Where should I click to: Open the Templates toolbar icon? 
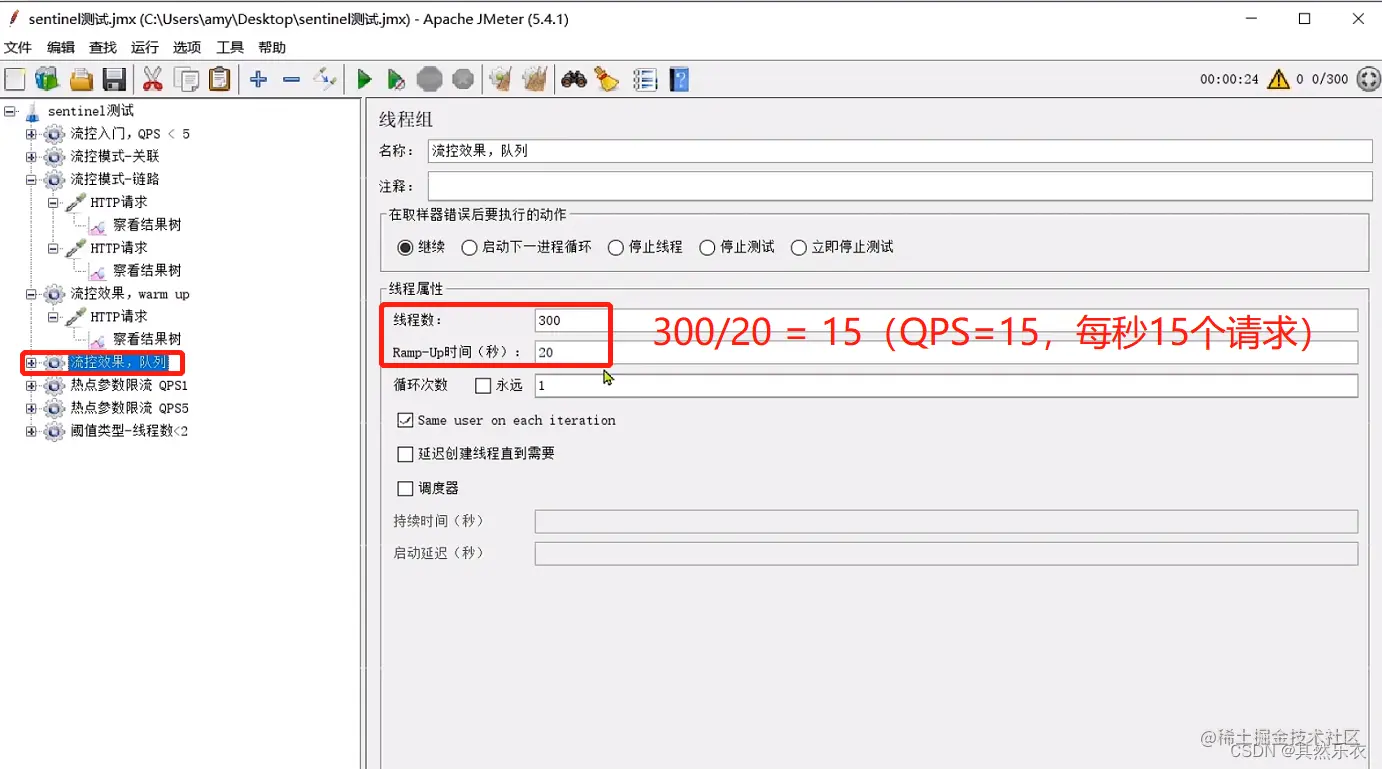(x=47, y=79)
